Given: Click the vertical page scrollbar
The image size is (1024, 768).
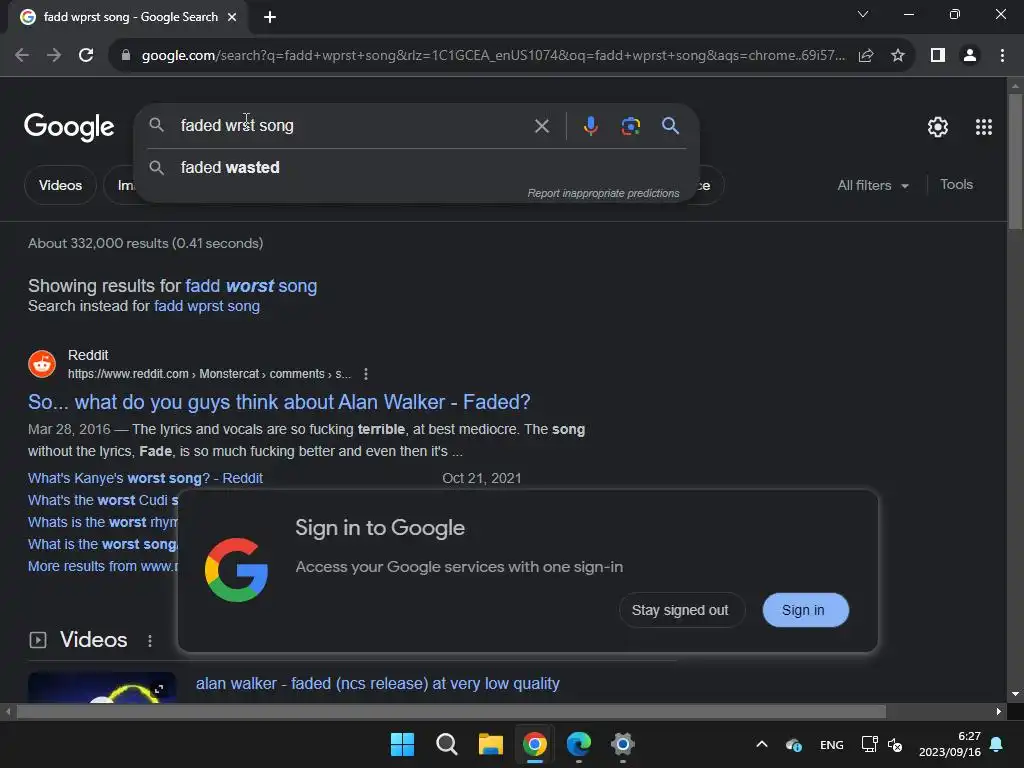Looking at the screenshot, I should pyautogui.click(x=1015, y=161).
